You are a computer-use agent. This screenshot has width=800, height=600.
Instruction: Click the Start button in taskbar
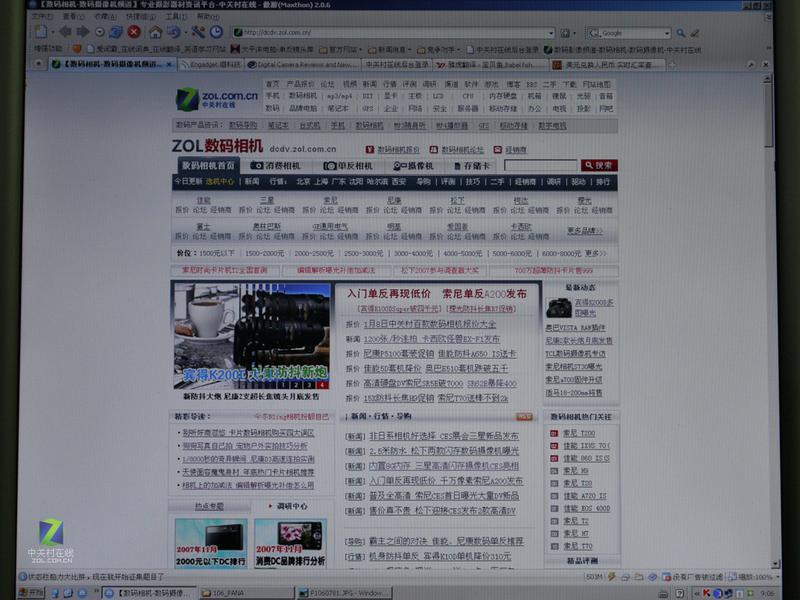coord(31,592)
